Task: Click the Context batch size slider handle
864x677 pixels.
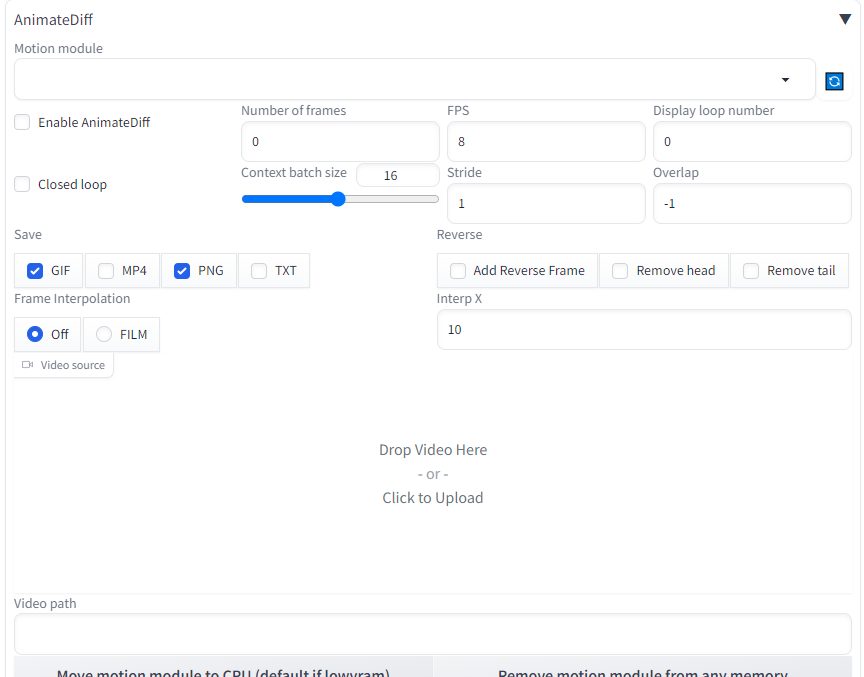Action: click(338, 199)
